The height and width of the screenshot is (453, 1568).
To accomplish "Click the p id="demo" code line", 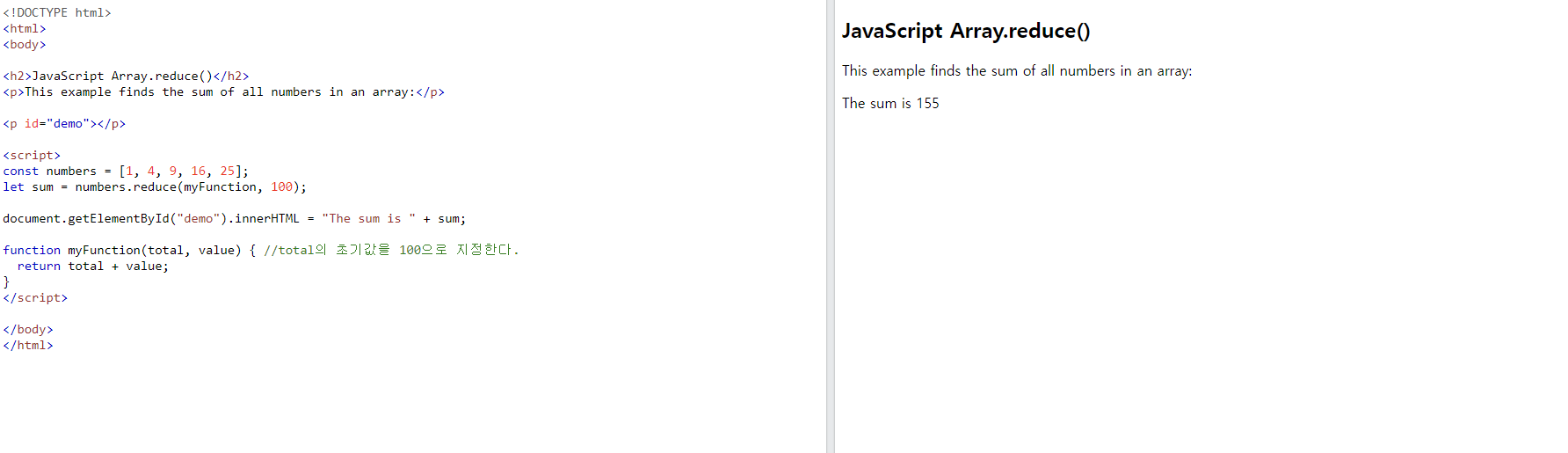I will pyautogui.click(x=64, y=123).
